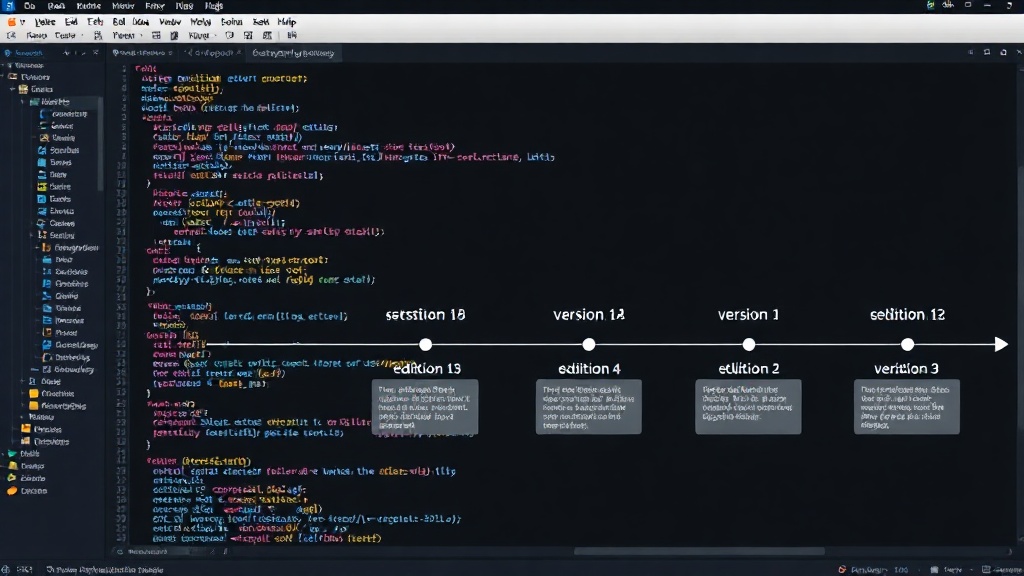Click the green folder icon in sidebar tree
1024x576 pixels.
tap(12, 453)
